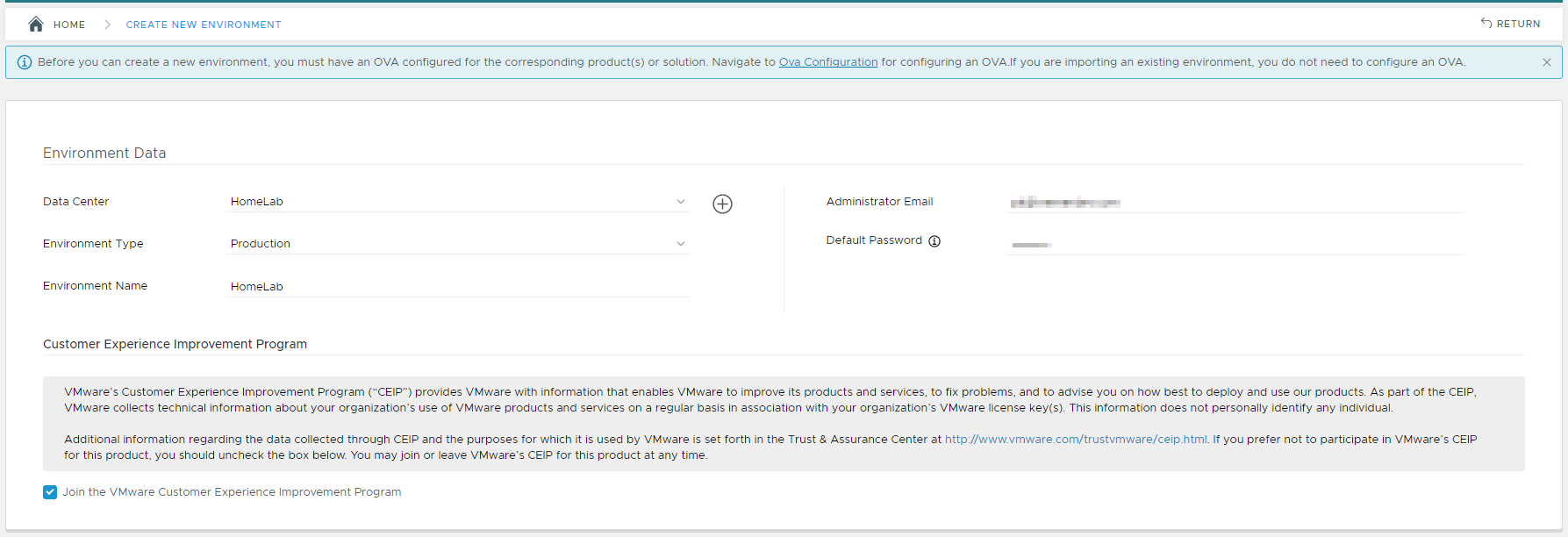Click the Environment Type dropdown chevron
Viewport: 1568px width, 537px height.
(680, 244)
